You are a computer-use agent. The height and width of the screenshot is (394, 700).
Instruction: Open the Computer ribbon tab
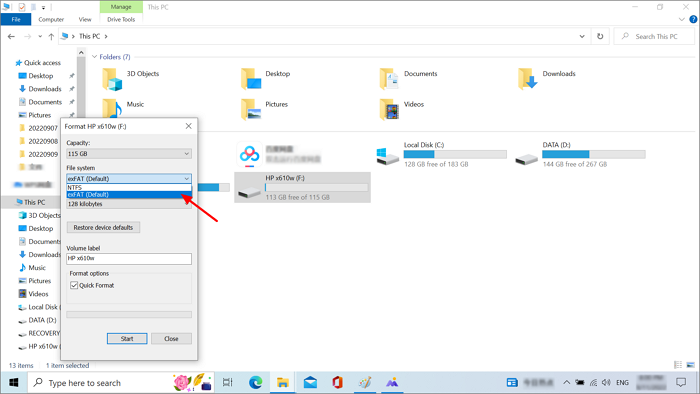pyautogui.click(x=51, y=20)
